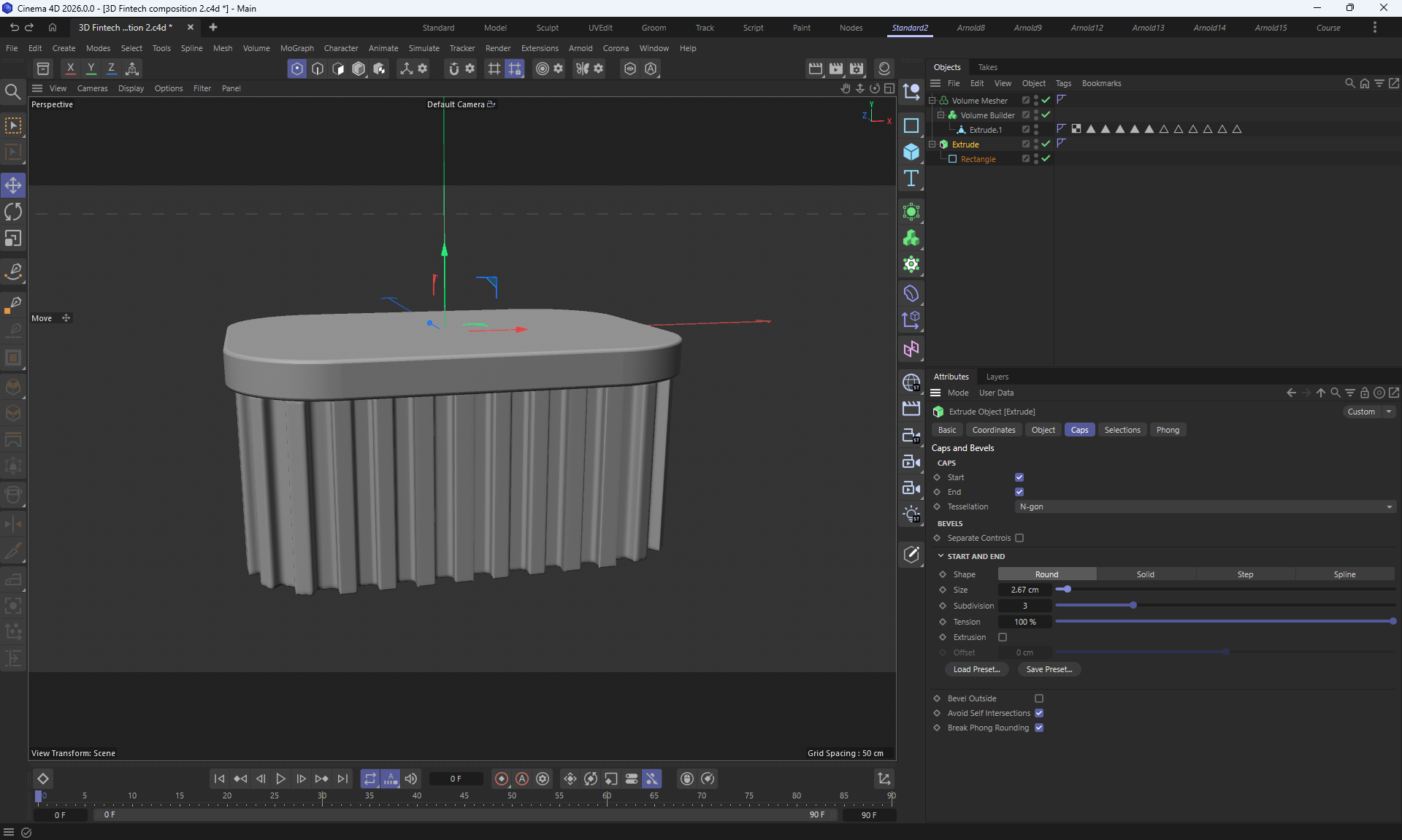Toggle the X axis lock icon

coord(70,69)
